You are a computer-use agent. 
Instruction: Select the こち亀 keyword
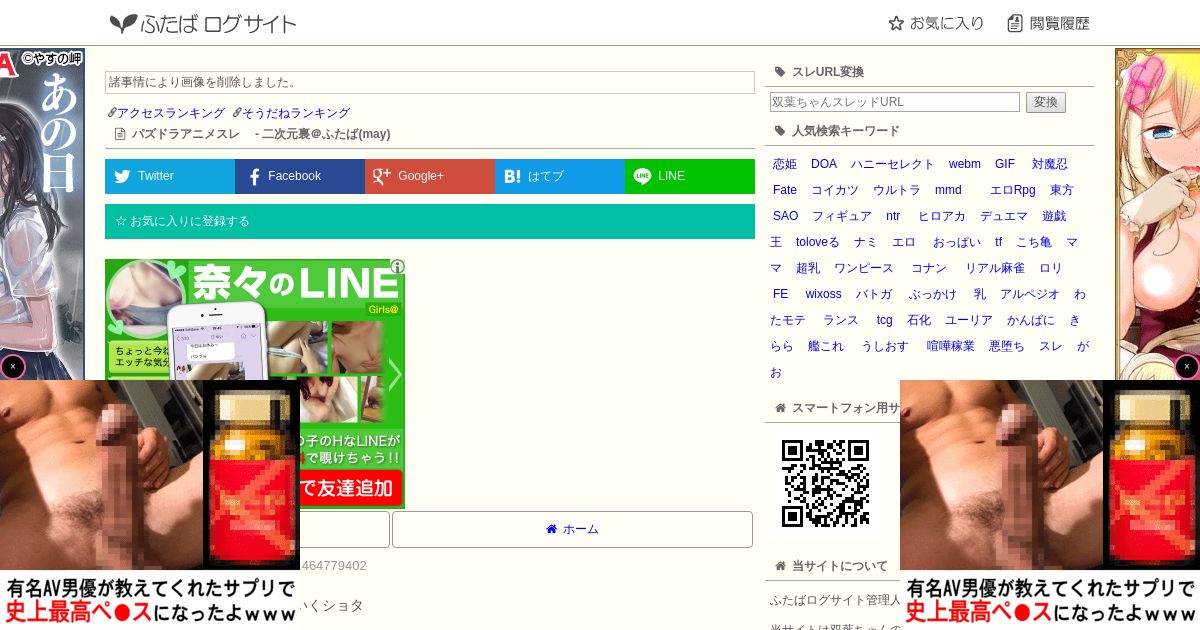pyautogui.click(x=1034, y=242)
